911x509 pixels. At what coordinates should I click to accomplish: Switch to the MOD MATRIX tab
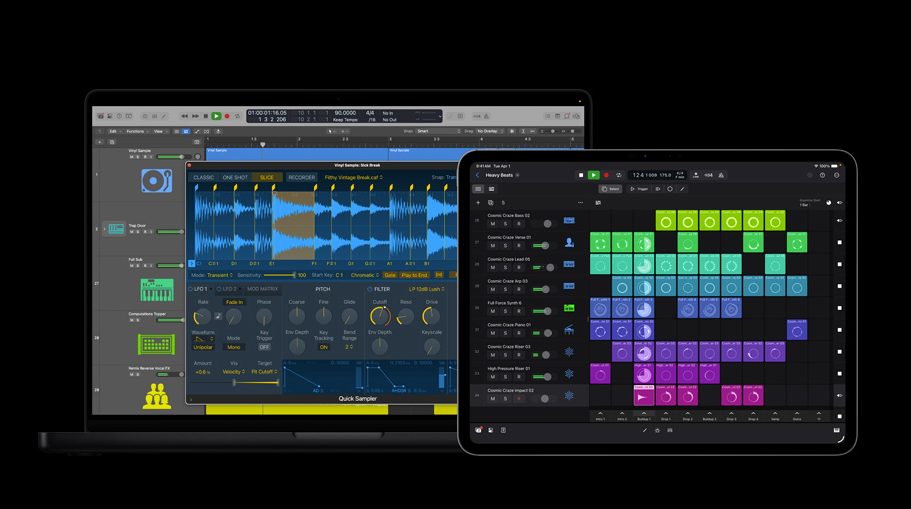[263, 289]
